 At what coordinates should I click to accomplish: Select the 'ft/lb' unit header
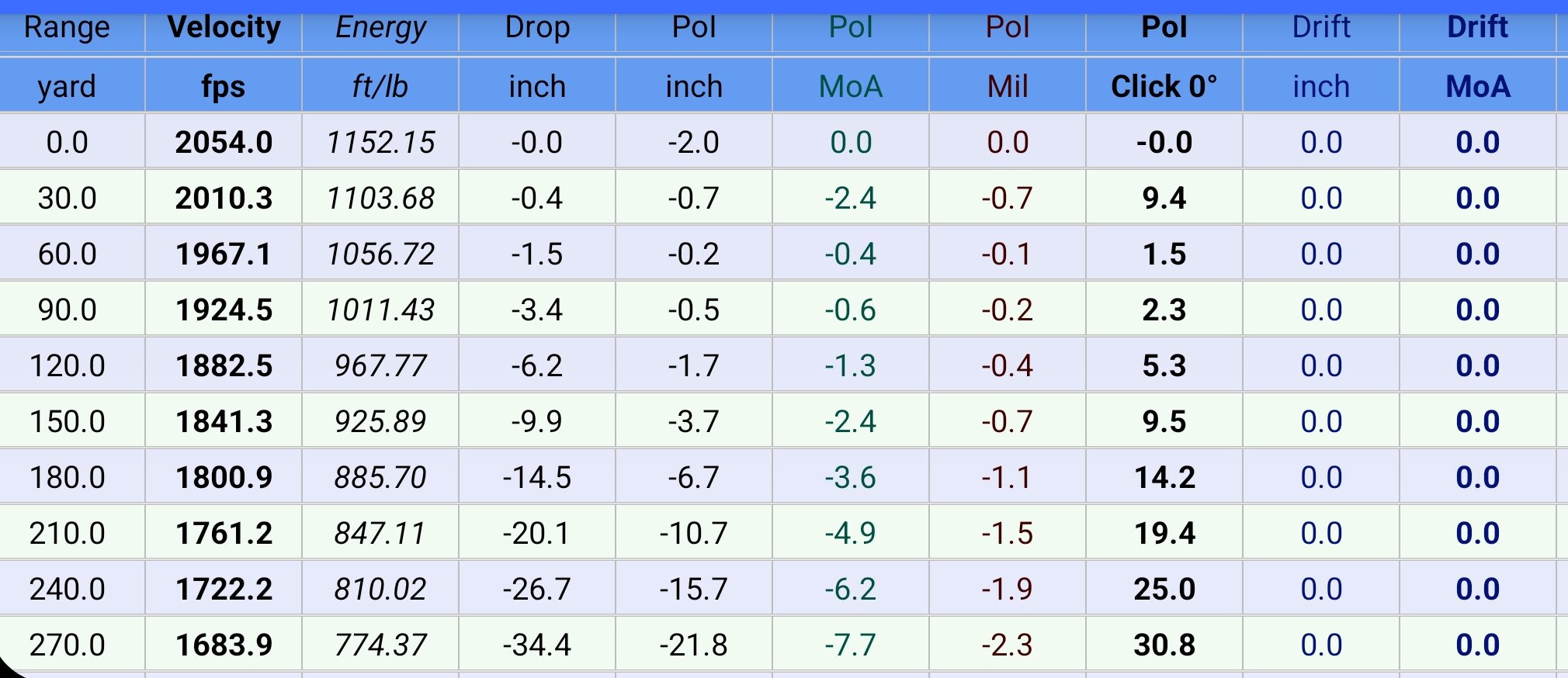coord(380,86)
